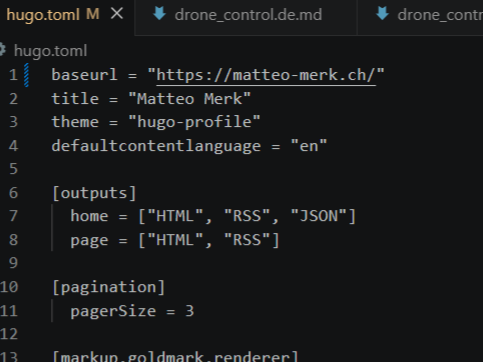The width and height of the screenshot is (483, 362).
Task: Click line number 12 in the gutter
Action: (9, 334)
